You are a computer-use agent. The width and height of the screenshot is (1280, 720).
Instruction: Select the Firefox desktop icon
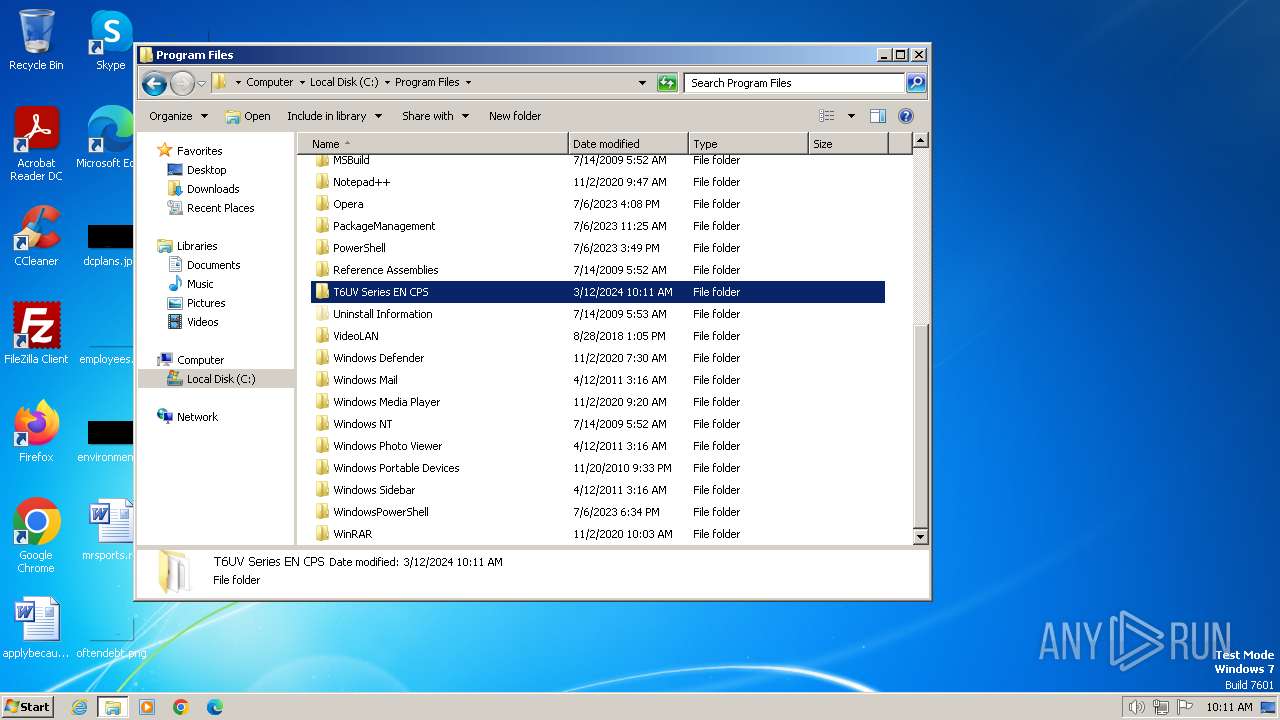(x=36, y=432)
